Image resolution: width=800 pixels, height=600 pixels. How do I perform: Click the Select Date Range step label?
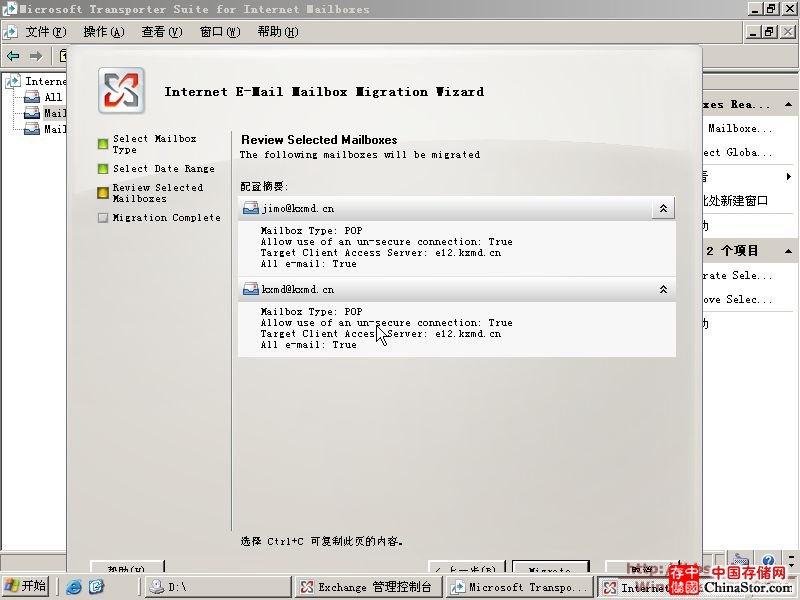[x=164, y=168]
